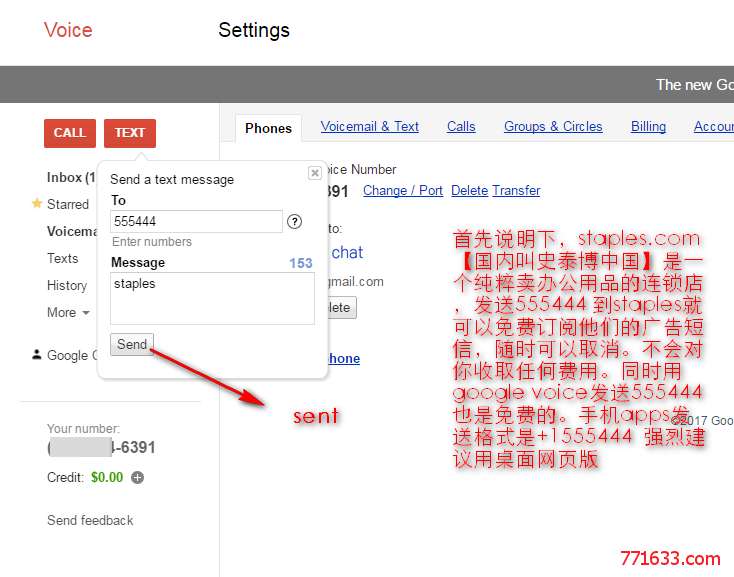Image resolution: width=734 pixels, height=577 pixels.
Task: Focus the To number field
Action: click(x=196, y=221)
